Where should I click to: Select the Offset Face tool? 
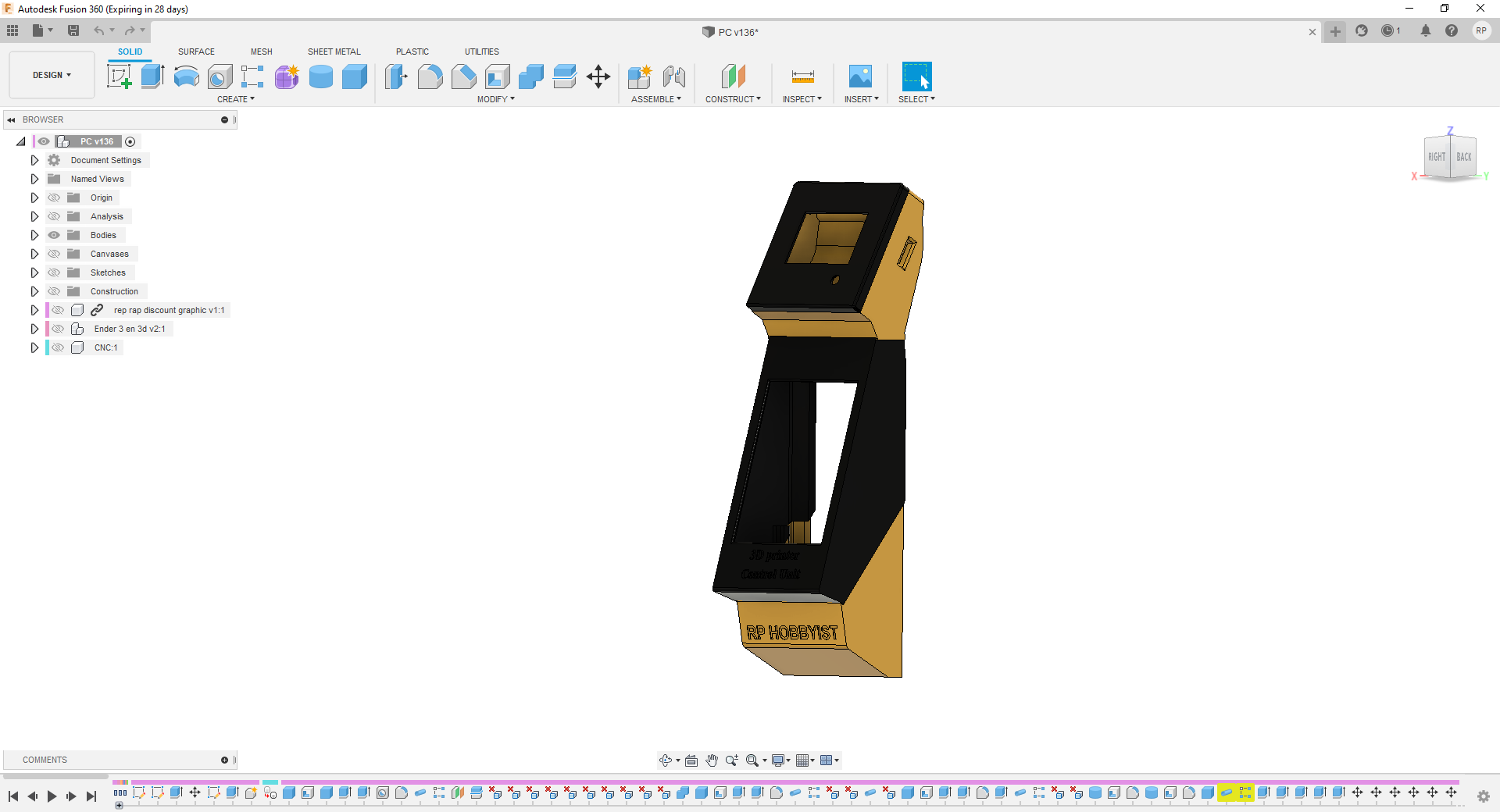tap(564, 77)
